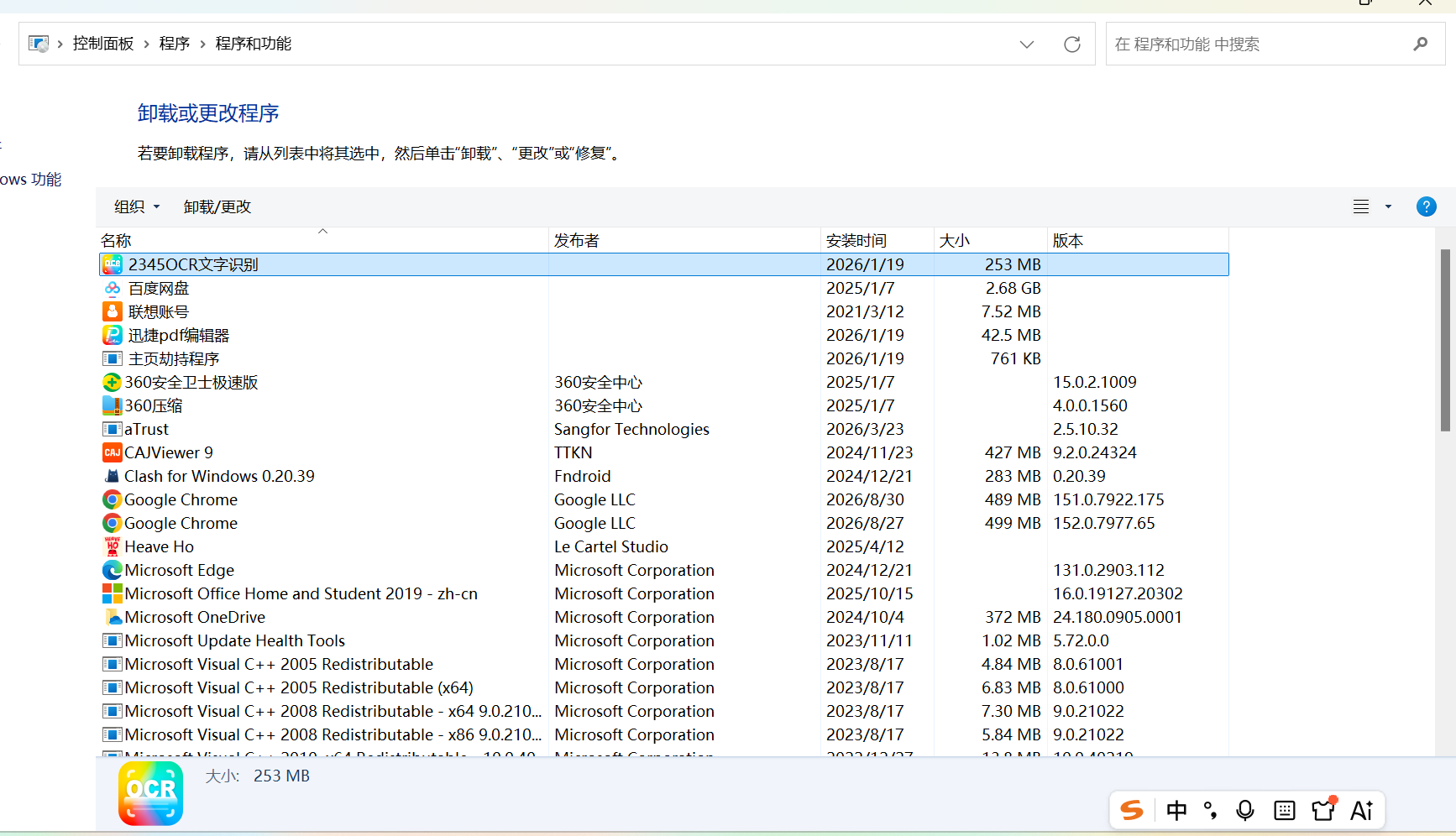Sort by 名称 column header

pos(322,240)
